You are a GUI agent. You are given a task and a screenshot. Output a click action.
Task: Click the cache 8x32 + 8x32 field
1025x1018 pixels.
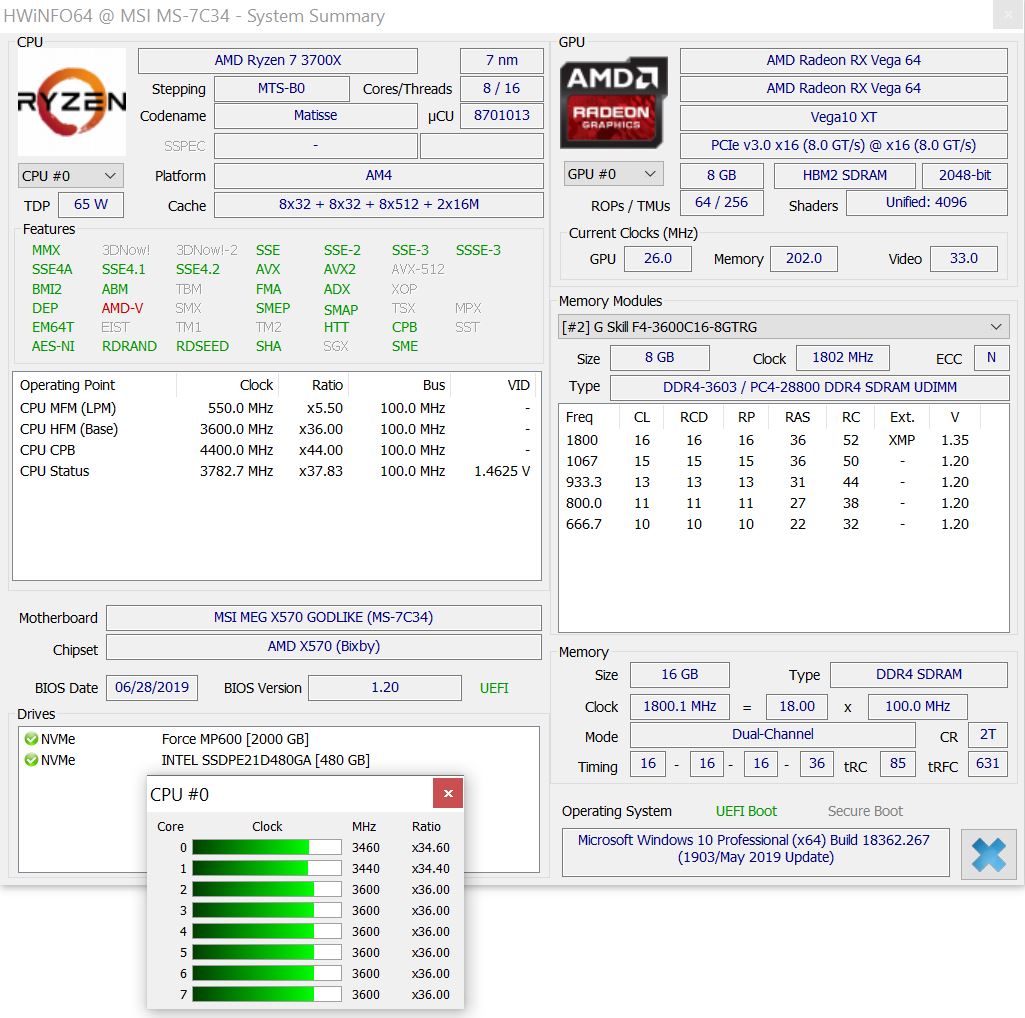pyautogui.click(x=378, y=205)
